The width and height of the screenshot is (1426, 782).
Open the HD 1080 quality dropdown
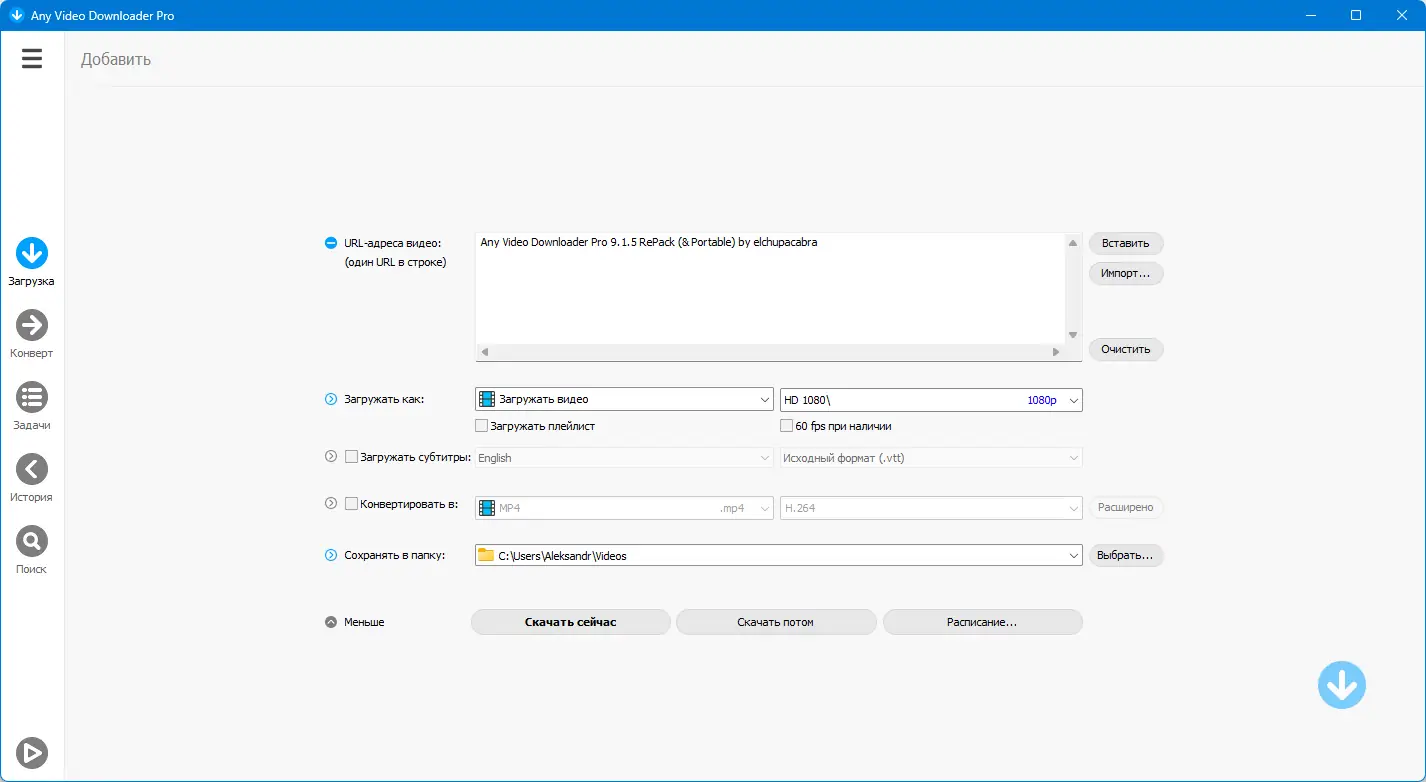pos(930,399)
